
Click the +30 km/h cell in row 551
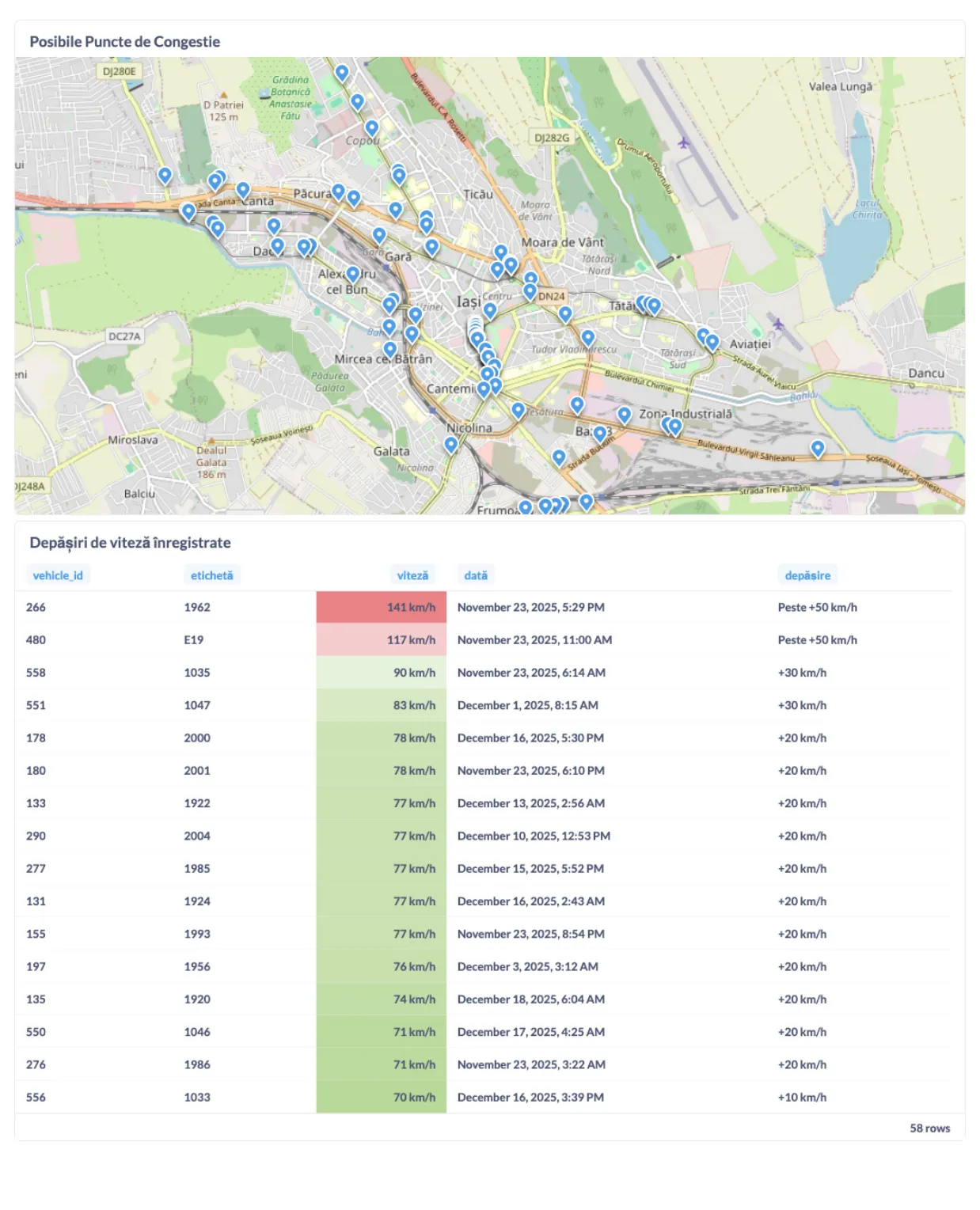(x=802, y=705)
